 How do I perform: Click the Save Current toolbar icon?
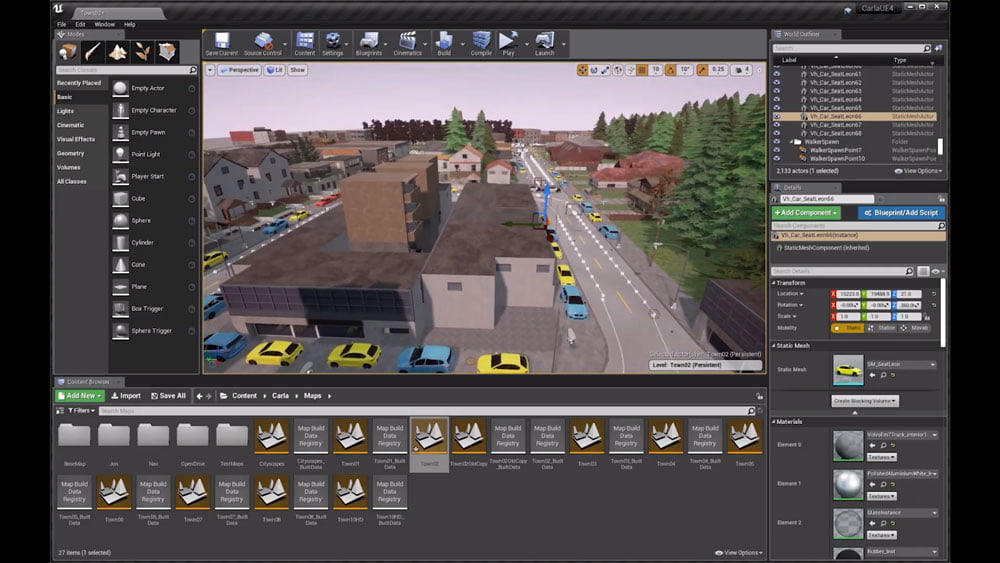[221, 42]
